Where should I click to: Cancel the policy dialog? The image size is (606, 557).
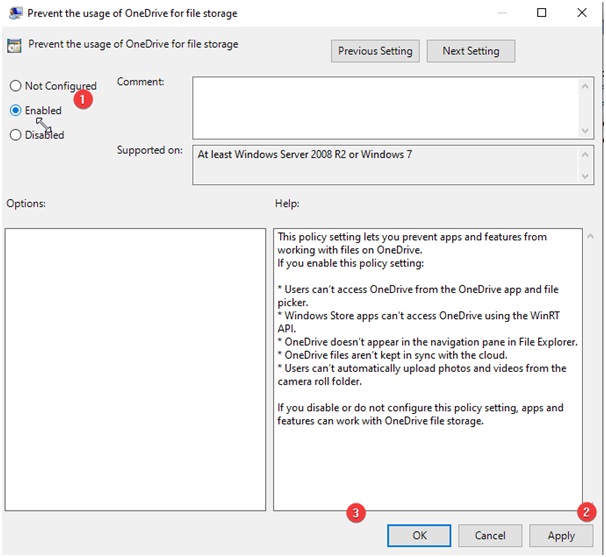490,535
